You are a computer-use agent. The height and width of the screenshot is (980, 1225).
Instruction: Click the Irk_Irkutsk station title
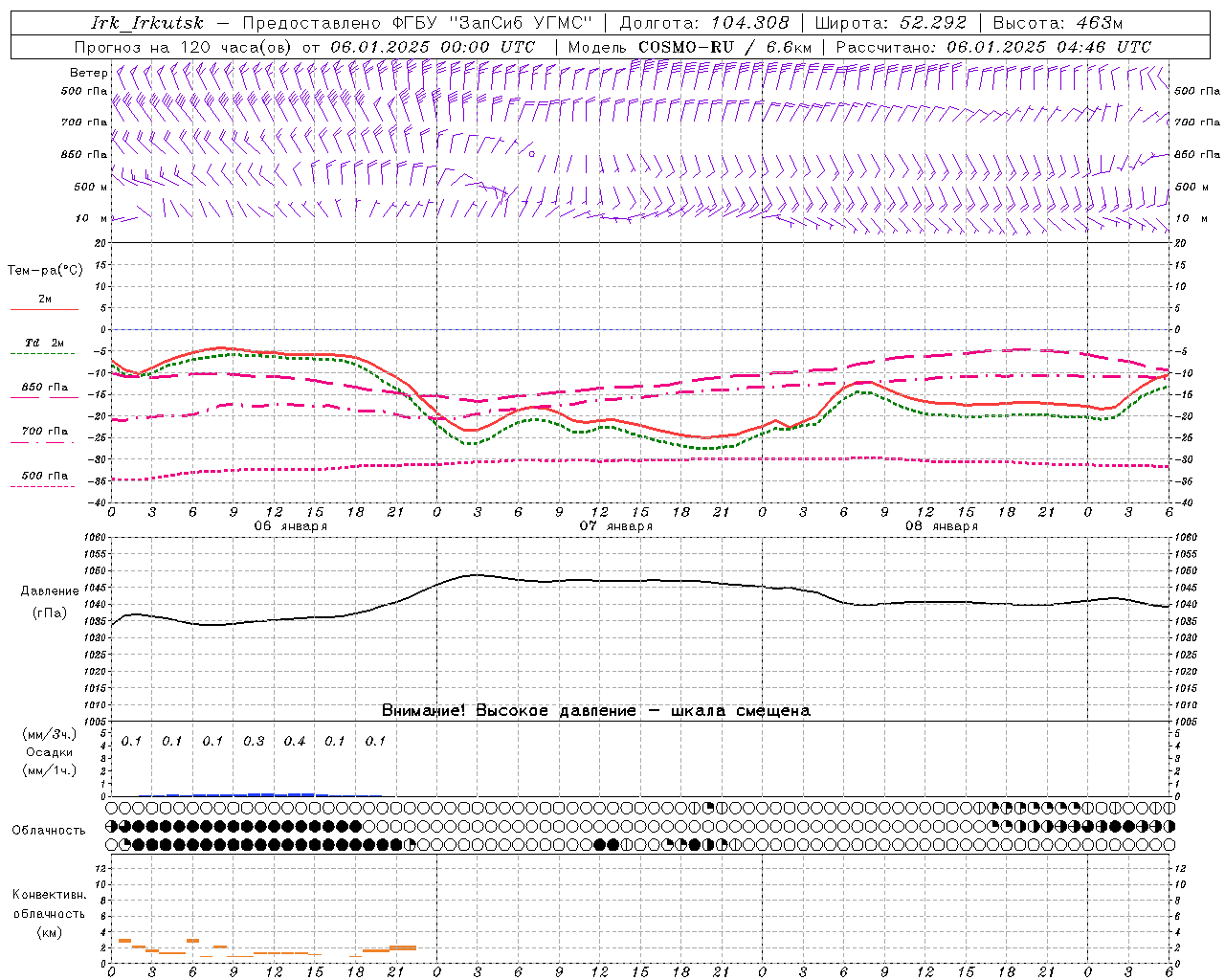click(147, 23)
